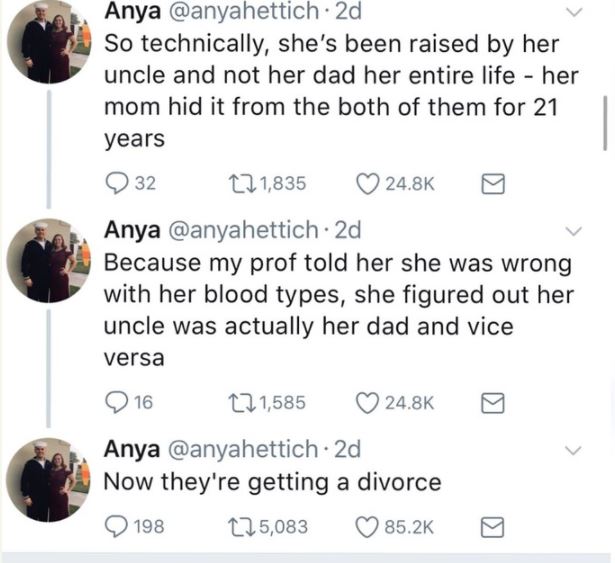Image resolution: width=615 pixels, height=563 pixels.
Task: Open chevron menu on the divorce tweet
Action: (573, 449)
